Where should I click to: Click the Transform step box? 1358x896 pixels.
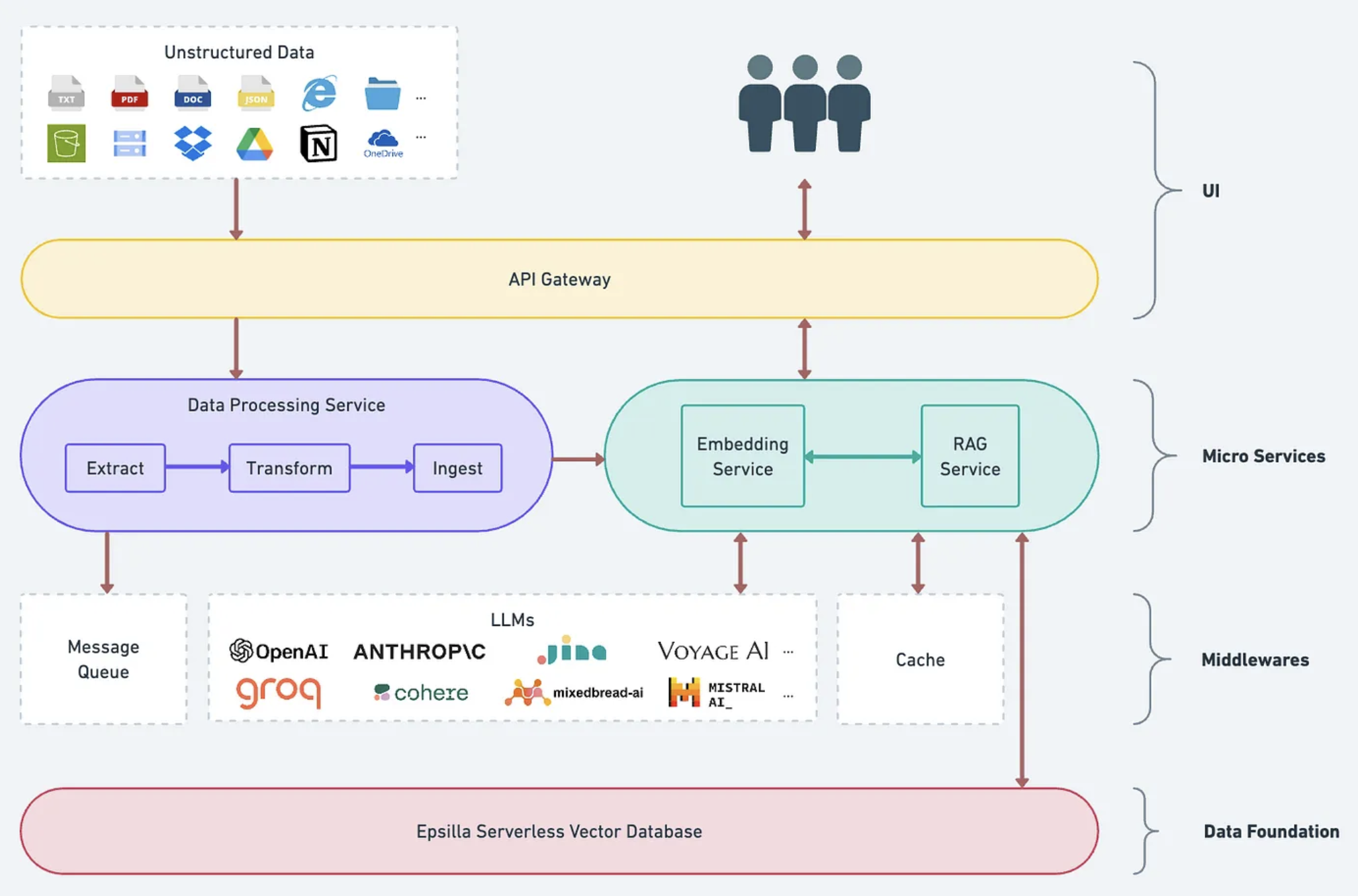(289, 468)
